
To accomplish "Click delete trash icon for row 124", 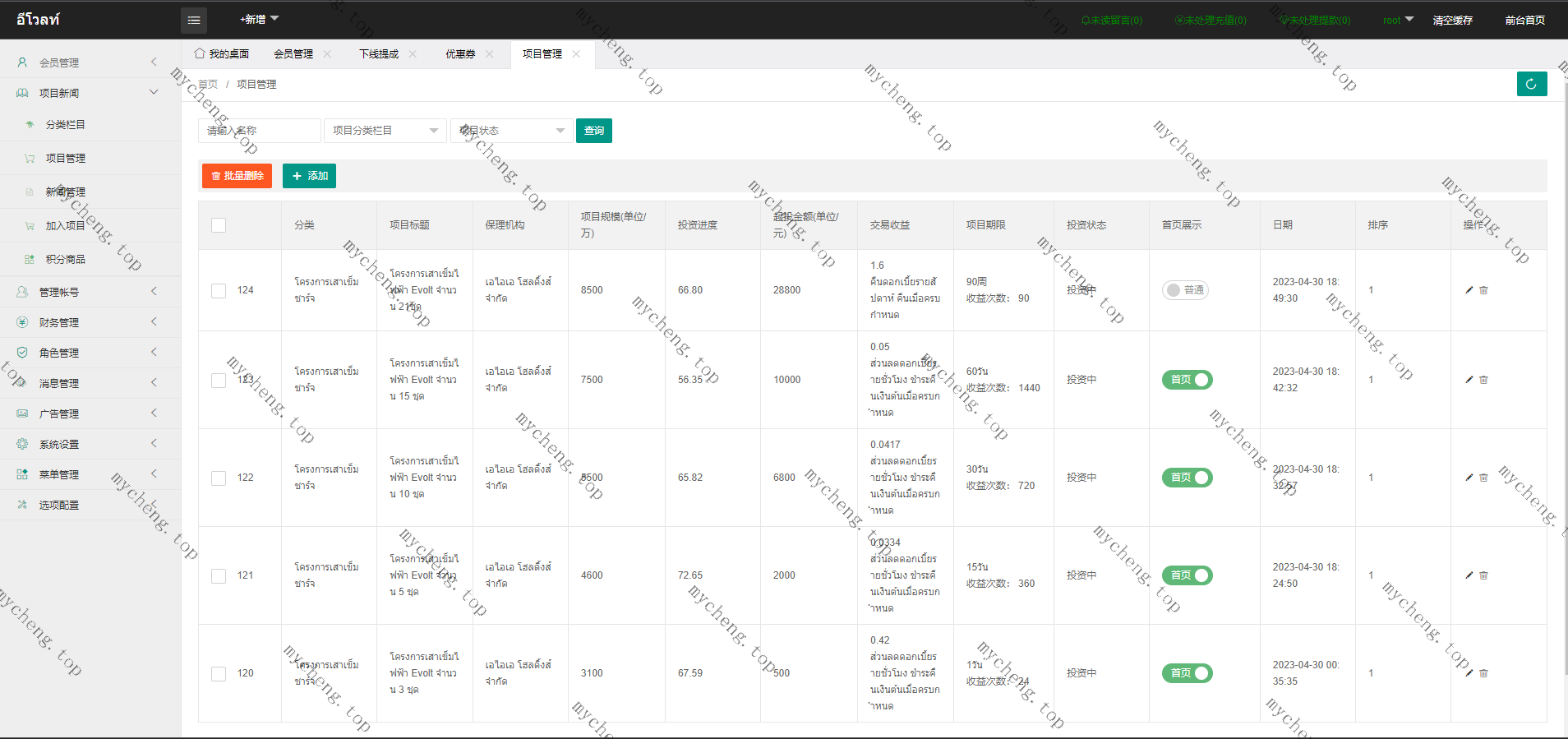I will [1483, 290].
